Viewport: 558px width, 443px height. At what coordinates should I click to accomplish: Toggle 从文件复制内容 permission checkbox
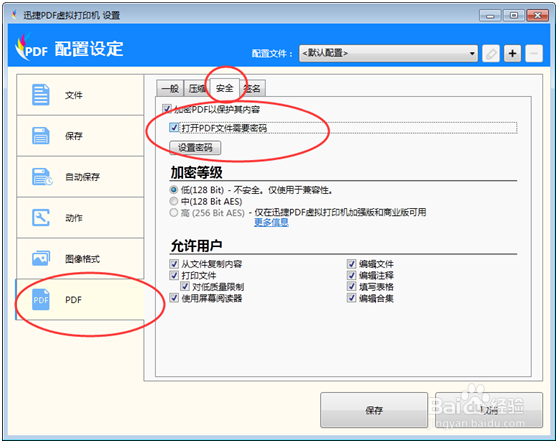pos(174,264)
